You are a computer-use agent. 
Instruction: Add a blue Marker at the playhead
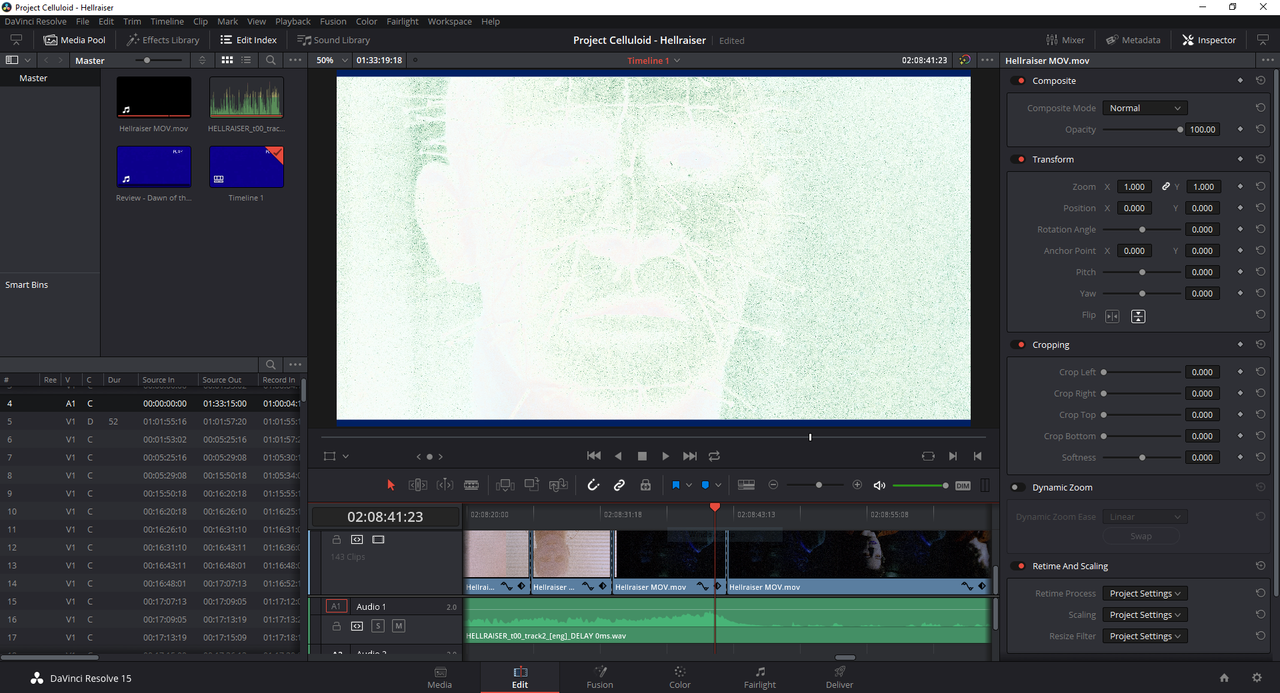[x=705, y=485]
